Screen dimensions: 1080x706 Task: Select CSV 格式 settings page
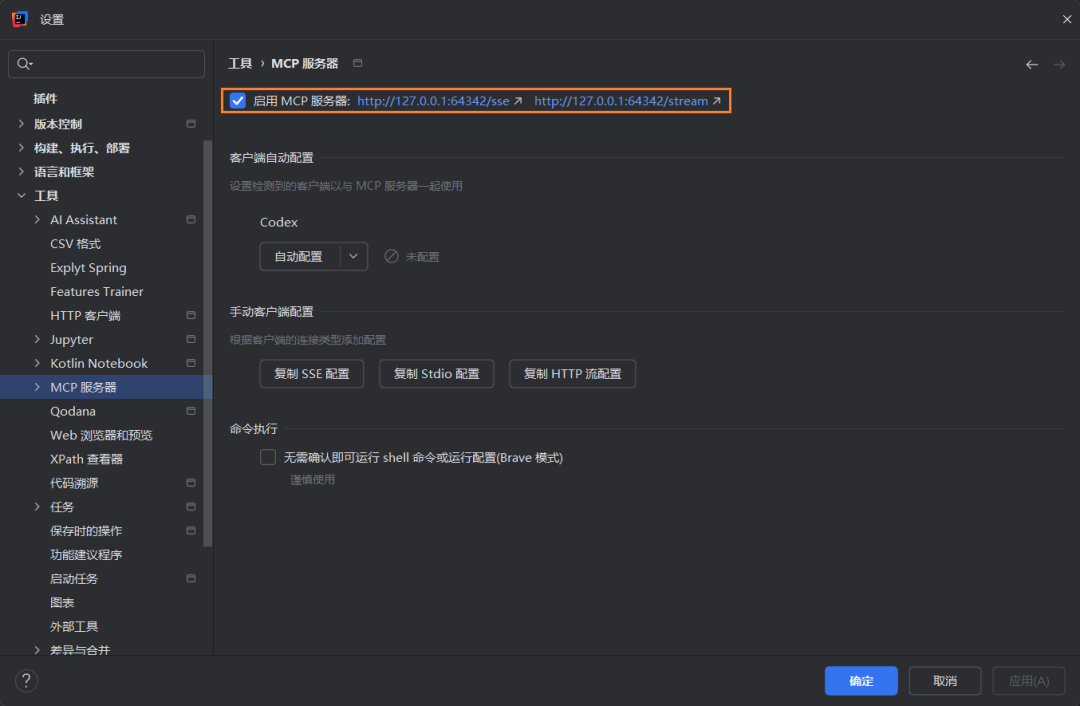pos(75,244)
